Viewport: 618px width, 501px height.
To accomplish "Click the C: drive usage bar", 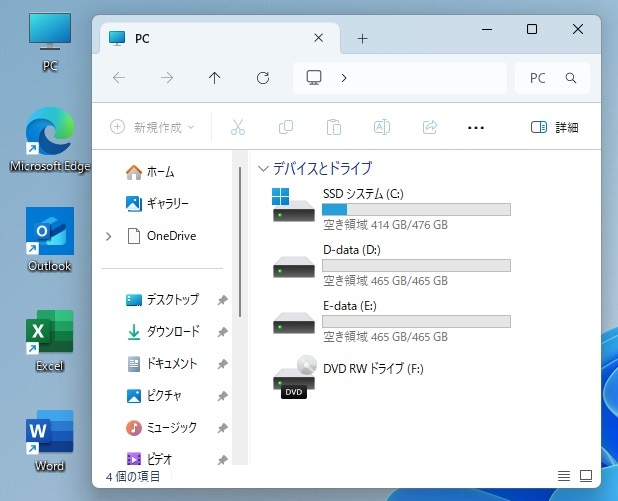I will point(416,209).
